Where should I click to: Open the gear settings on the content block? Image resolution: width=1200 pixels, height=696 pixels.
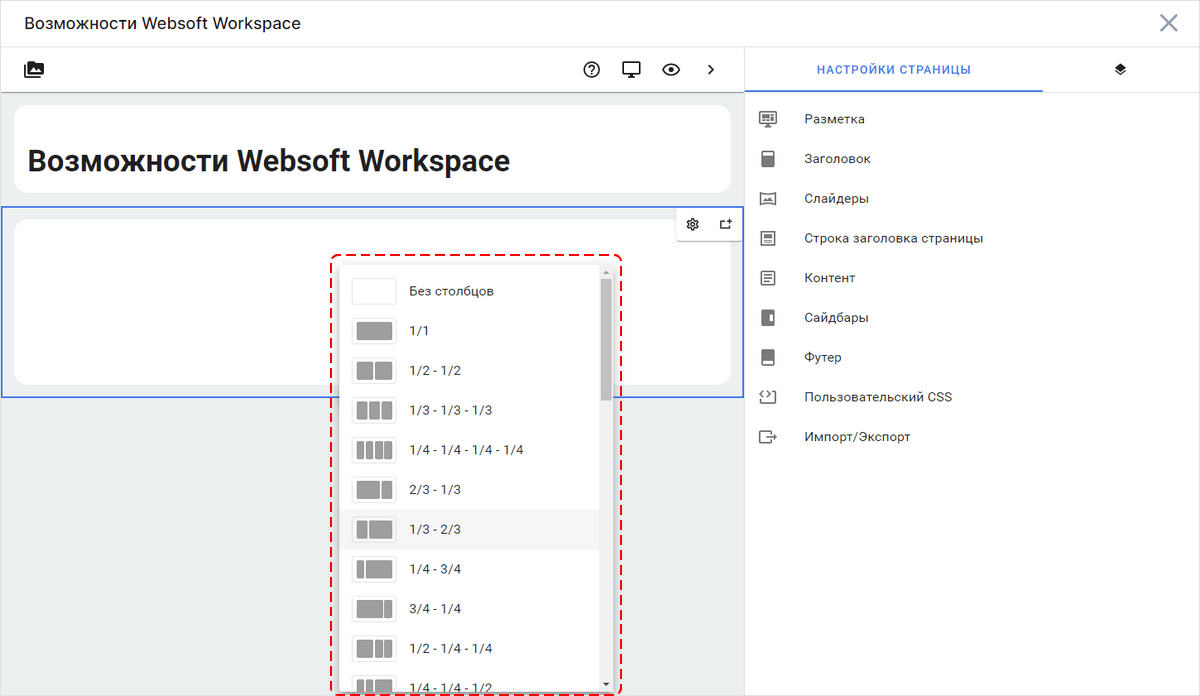coord(692,224)
